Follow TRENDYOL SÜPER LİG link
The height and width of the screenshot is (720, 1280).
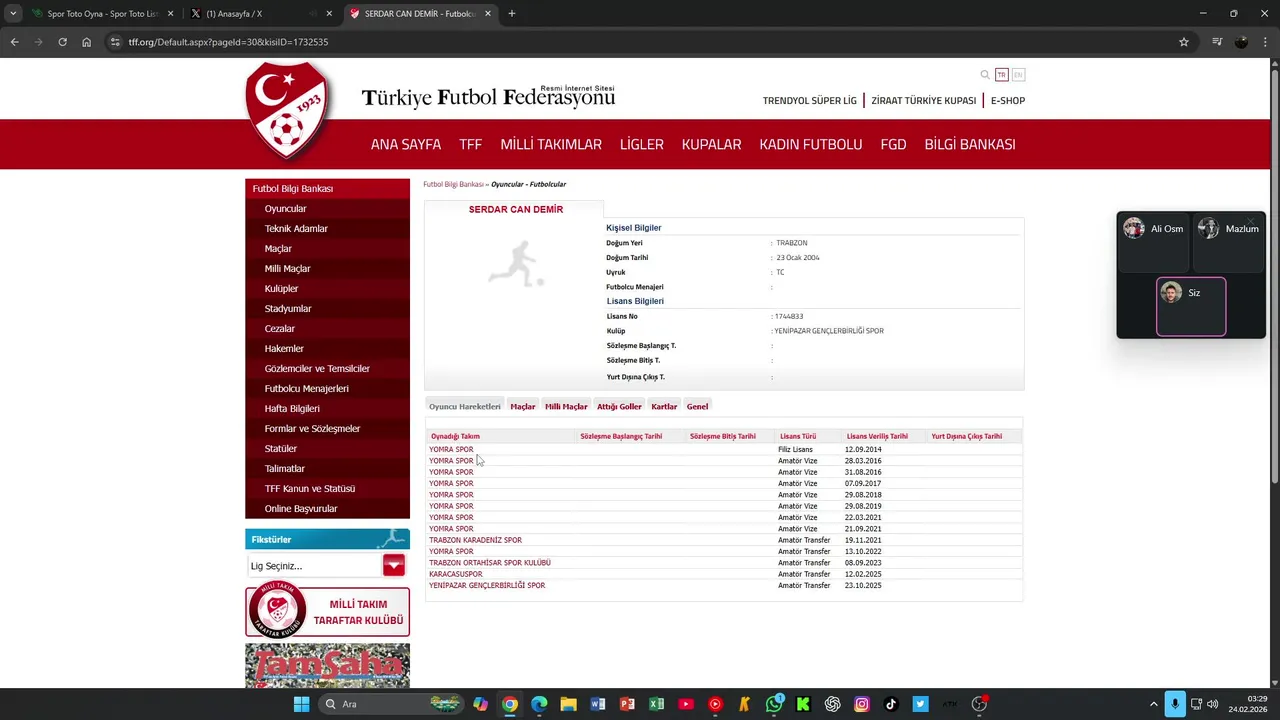[810, 101]
